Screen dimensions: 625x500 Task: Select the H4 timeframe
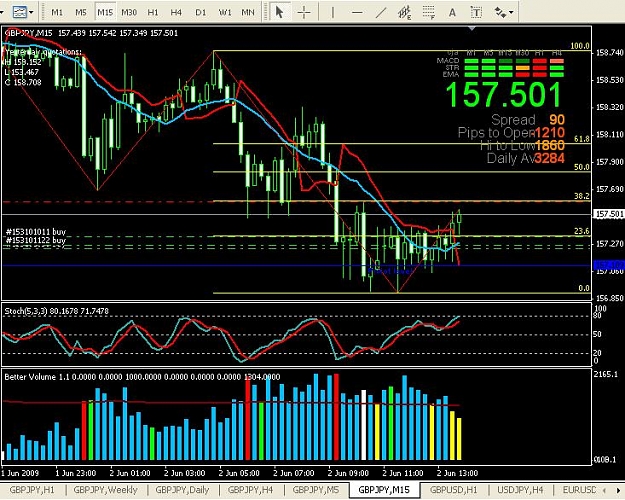coord(176,12)
